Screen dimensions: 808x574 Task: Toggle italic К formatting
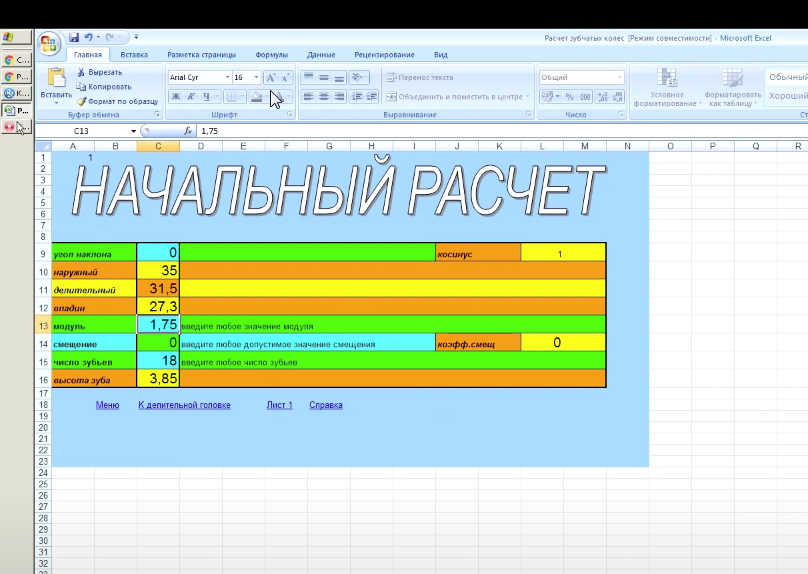191,96
